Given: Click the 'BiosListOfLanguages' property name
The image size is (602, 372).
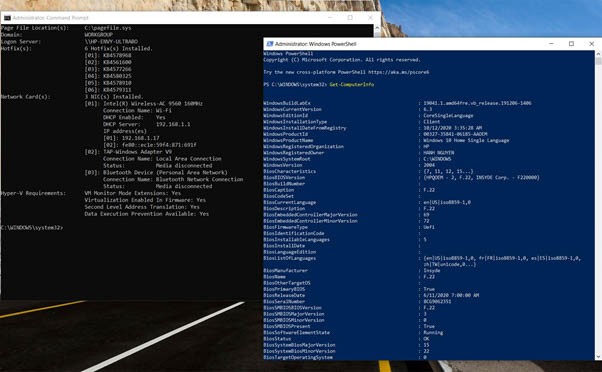Looking at the screenshot, I should pos(290,258).
